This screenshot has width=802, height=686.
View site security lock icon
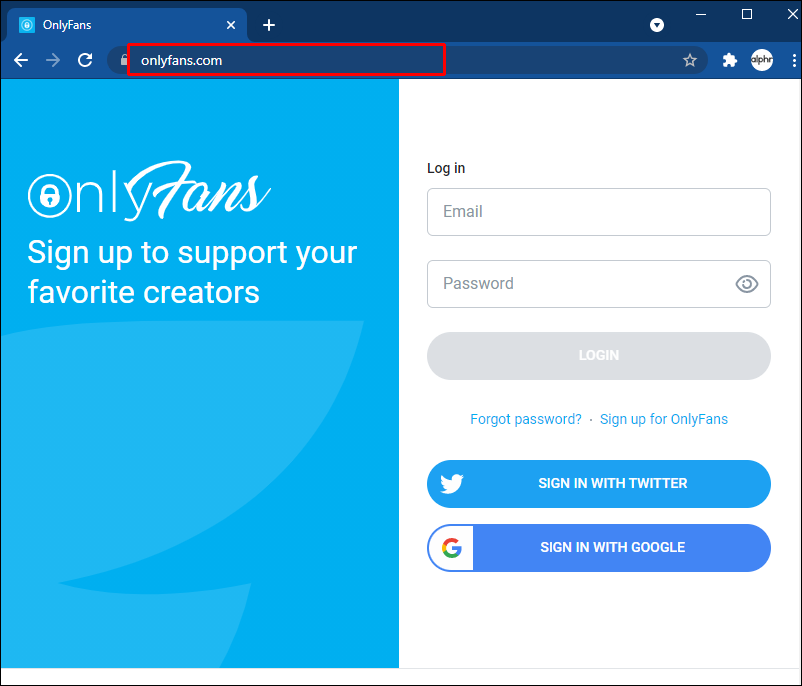tap(124, 60)
